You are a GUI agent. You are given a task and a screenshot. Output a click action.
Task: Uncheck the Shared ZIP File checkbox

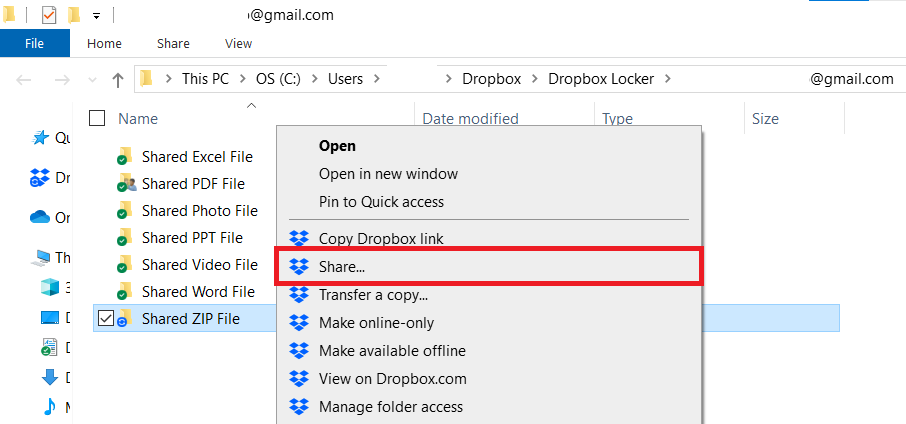coord(108,319)
